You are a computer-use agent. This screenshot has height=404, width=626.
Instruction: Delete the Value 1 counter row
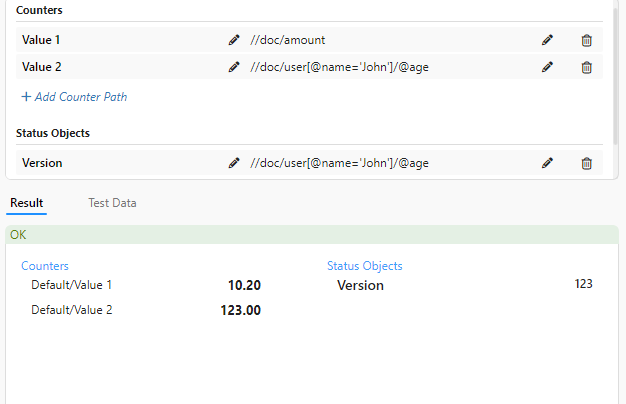point(586,40)
